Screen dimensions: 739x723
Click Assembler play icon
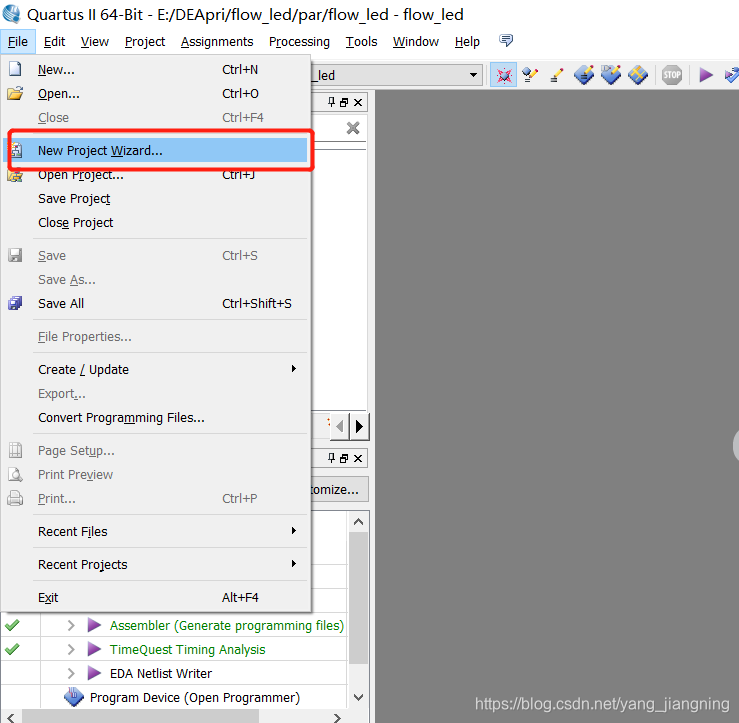point(94,625)
